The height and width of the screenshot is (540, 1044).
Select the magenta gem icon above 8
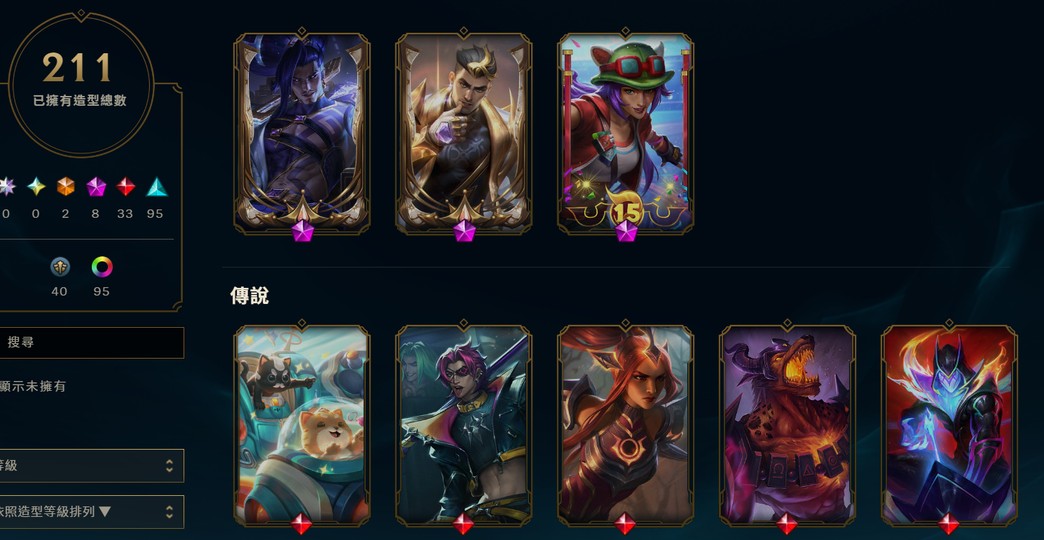pyautogui.click(x=96, y=187)
